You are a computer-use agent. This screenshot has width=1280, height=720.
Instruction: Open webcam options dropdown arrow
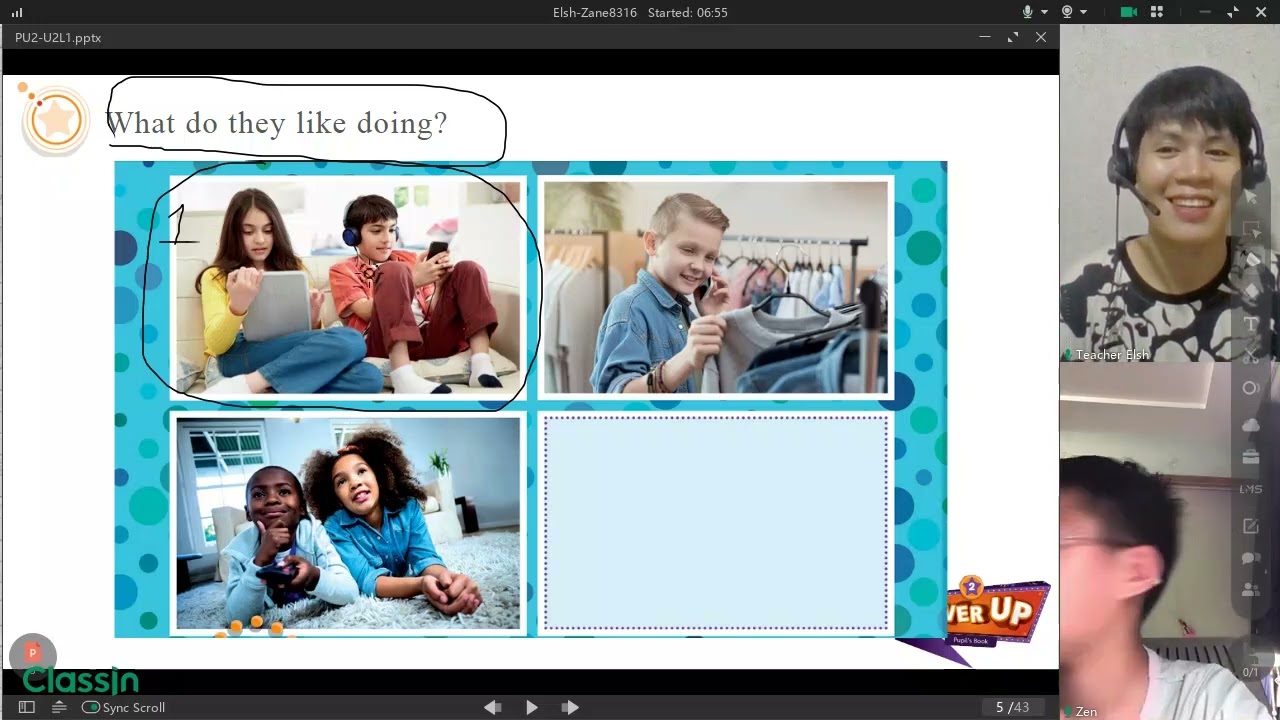(1084, 12)
